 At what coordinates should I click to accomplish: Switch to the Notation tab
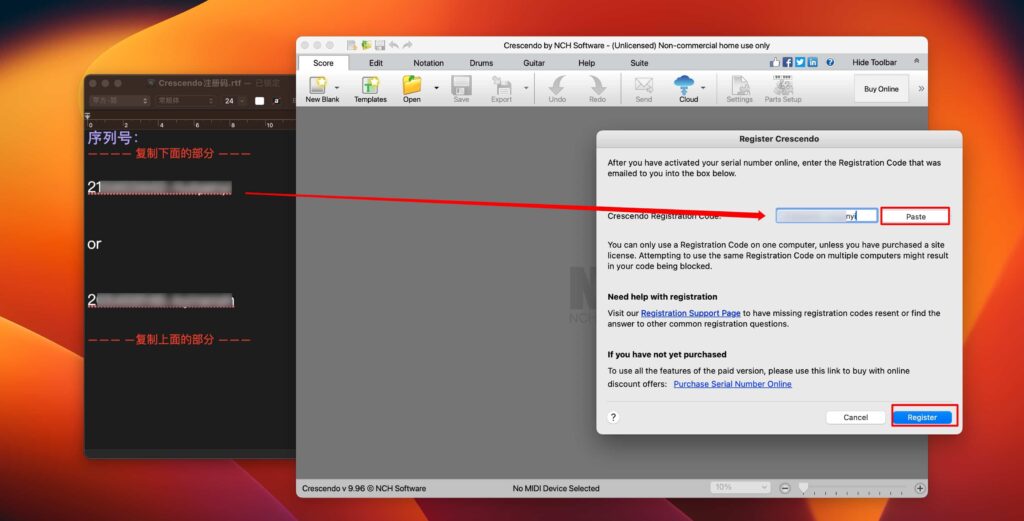428,63
